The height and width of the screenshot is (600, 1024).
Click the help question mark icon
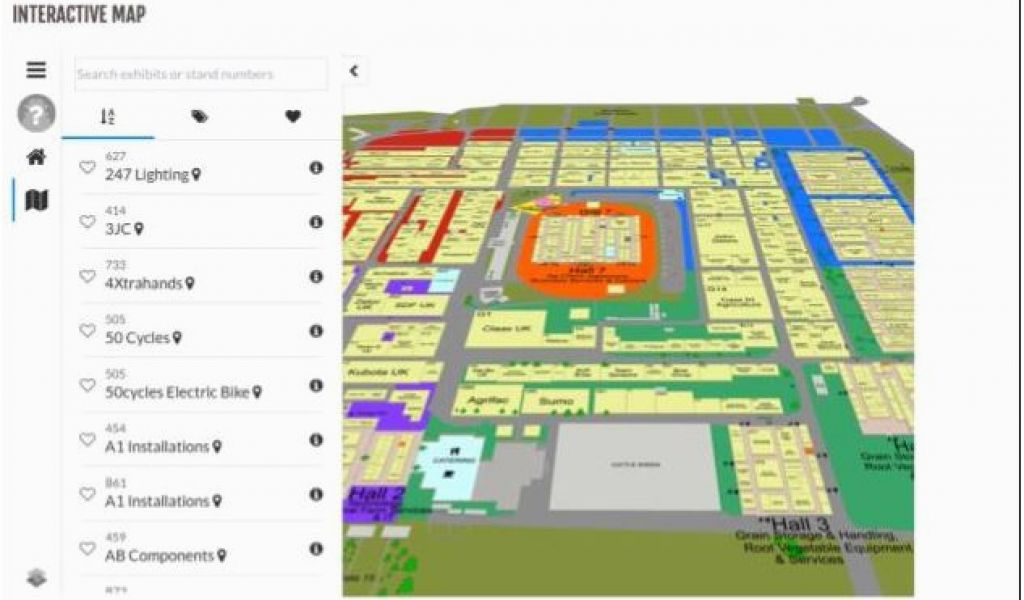point(36,115)
